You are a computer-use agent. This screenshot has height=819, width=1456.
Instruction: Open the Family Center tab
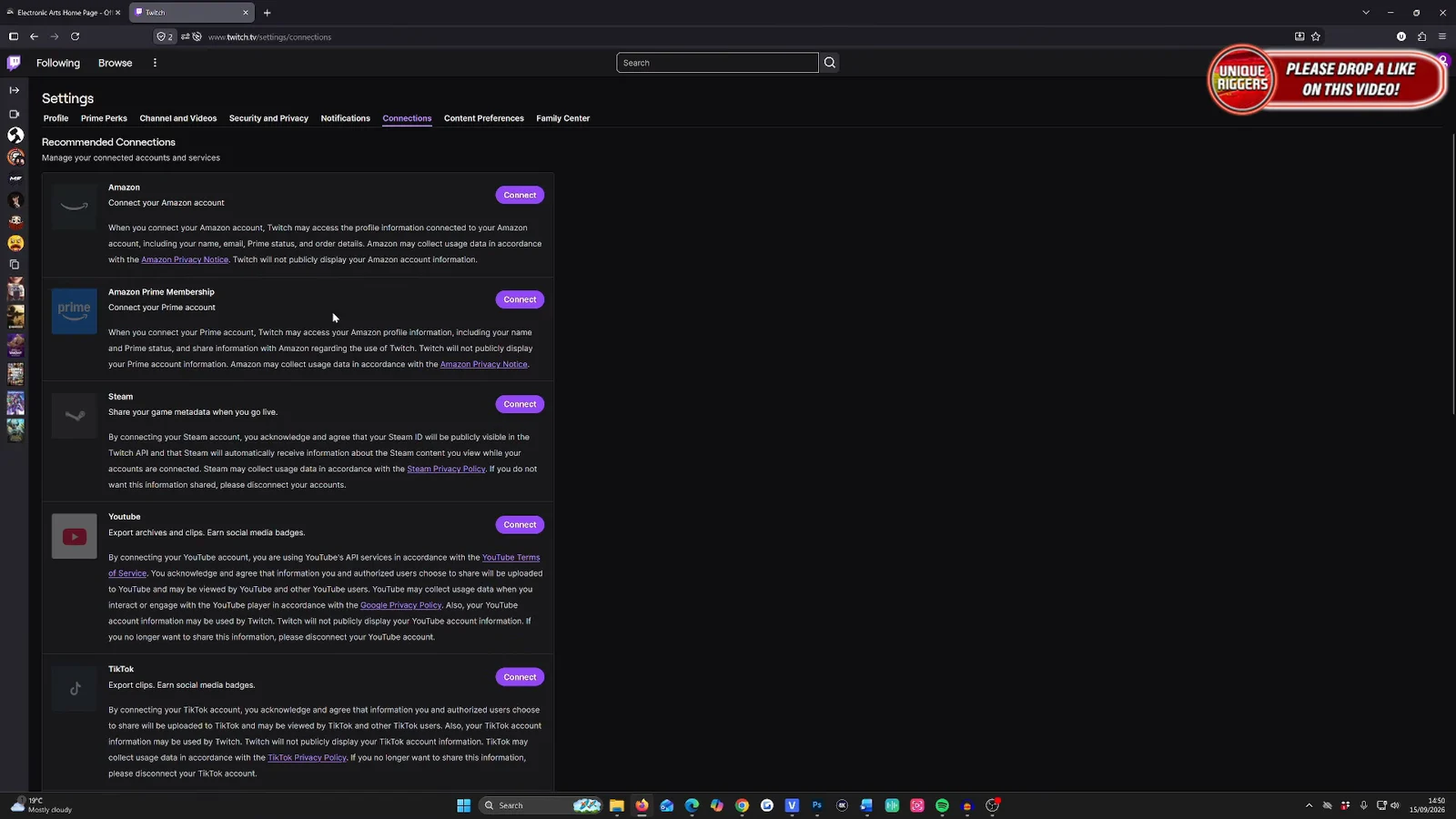point(563,118)
